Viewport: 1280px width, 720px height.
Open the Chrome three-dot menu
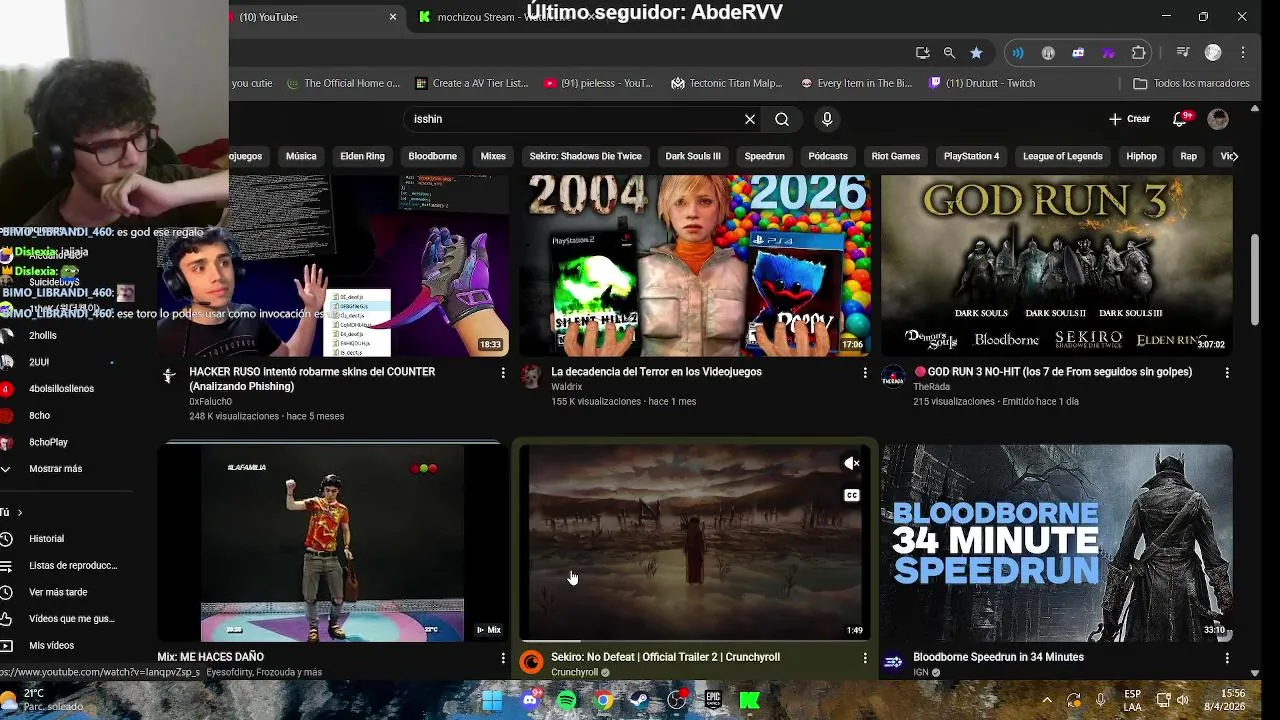[x=1243, y=53]
